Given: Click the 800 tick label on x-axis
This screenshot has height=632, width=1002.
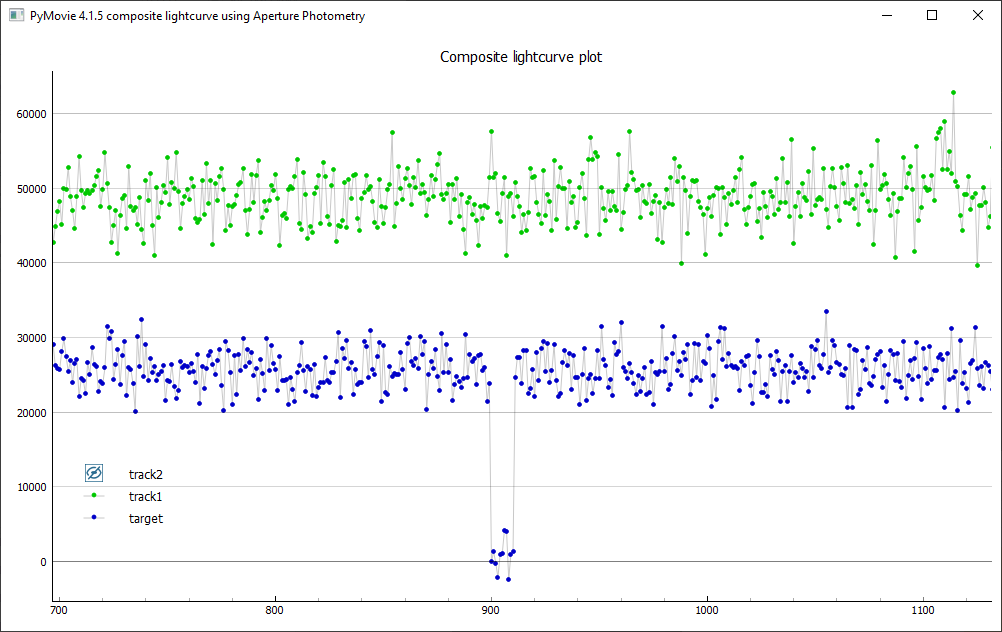Looking at the screenshot, I should pyautogui.click(x=274, y=609).
